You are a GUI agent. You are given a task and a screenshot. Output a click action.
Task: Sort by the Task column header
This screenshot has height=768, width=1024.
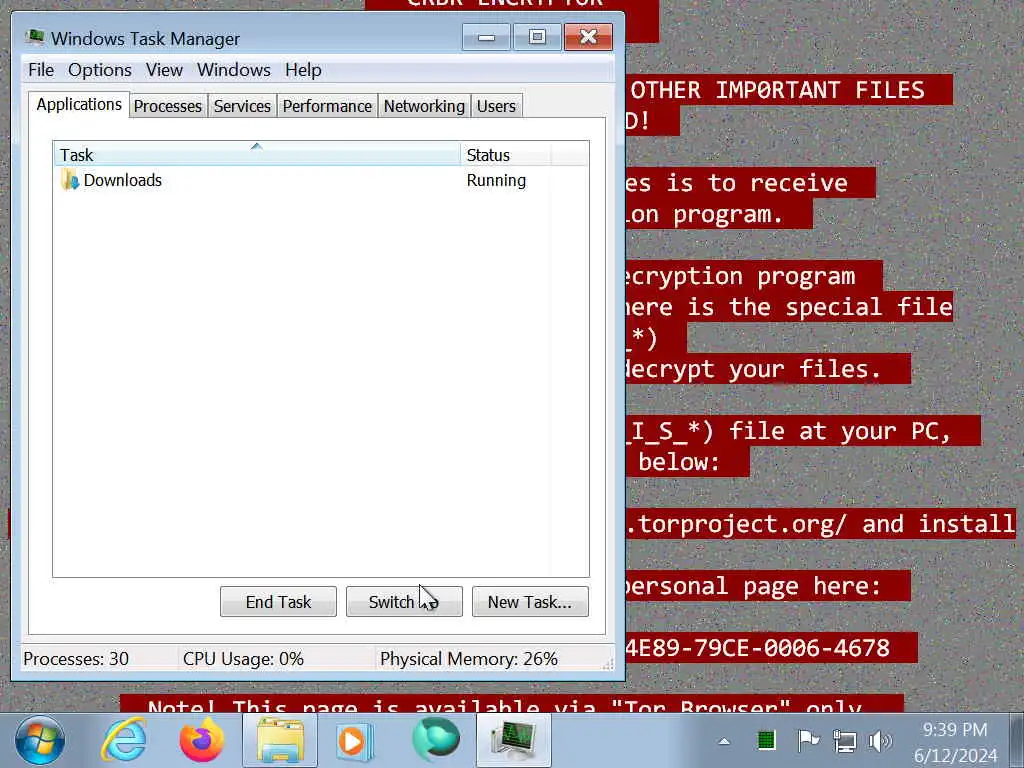[x=257, y=155]
